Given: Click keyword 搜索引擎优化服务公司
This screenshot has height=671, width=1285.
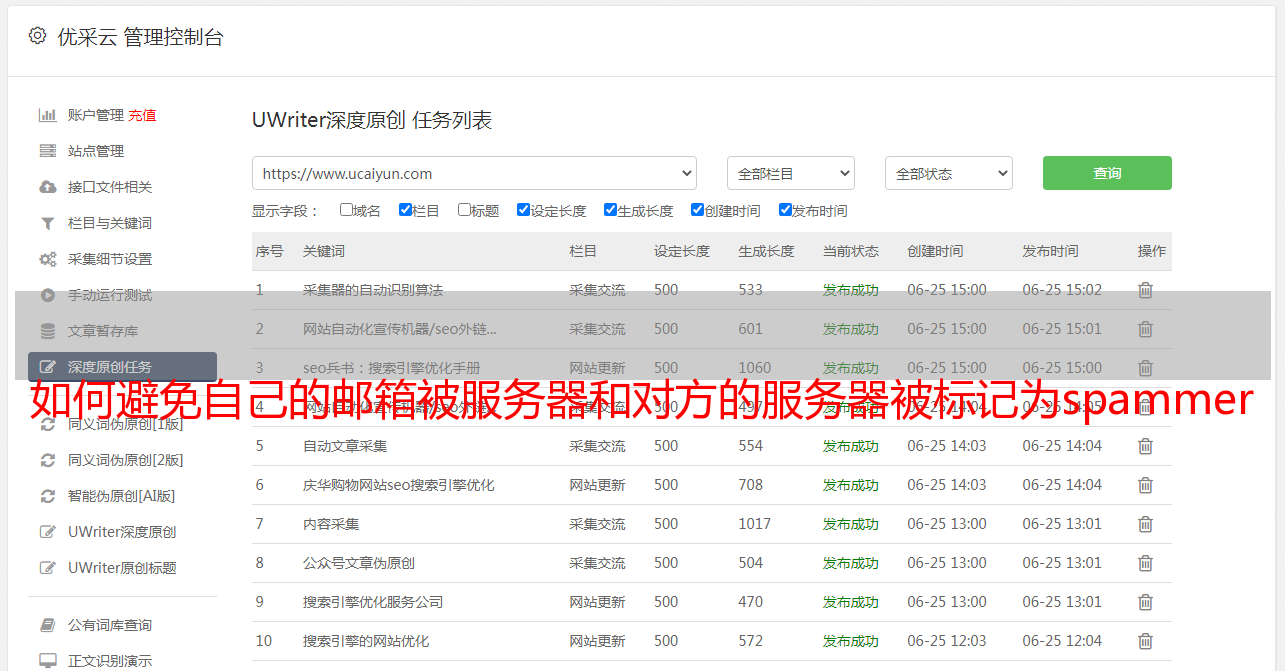Looking at the screenshot, I should pyautogui.click(x=373, y=602).
